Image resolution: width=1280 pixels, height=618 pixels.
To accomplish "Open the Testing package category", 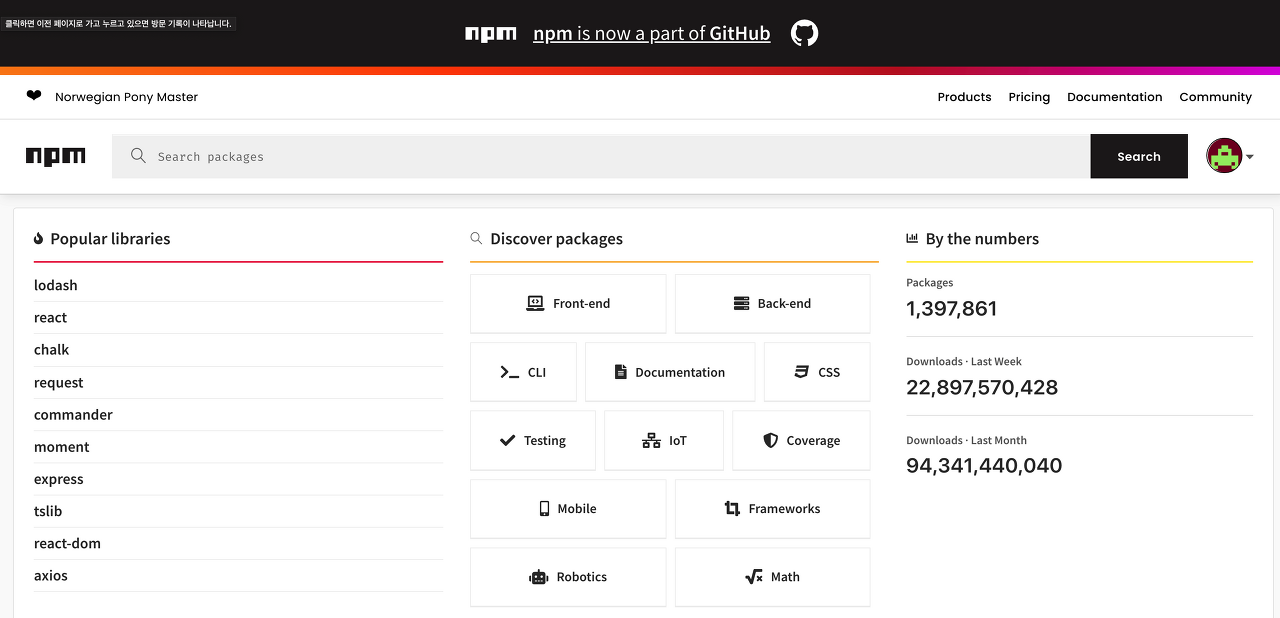I will click(x=533, y=440).
